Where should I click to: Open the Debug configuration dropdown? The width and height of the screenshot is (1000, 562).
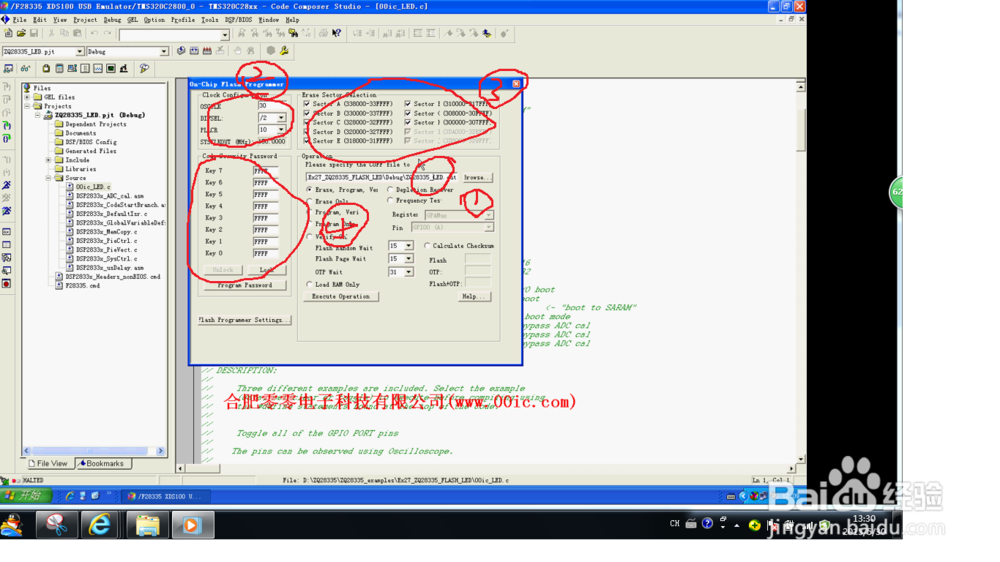coord(164,51)
